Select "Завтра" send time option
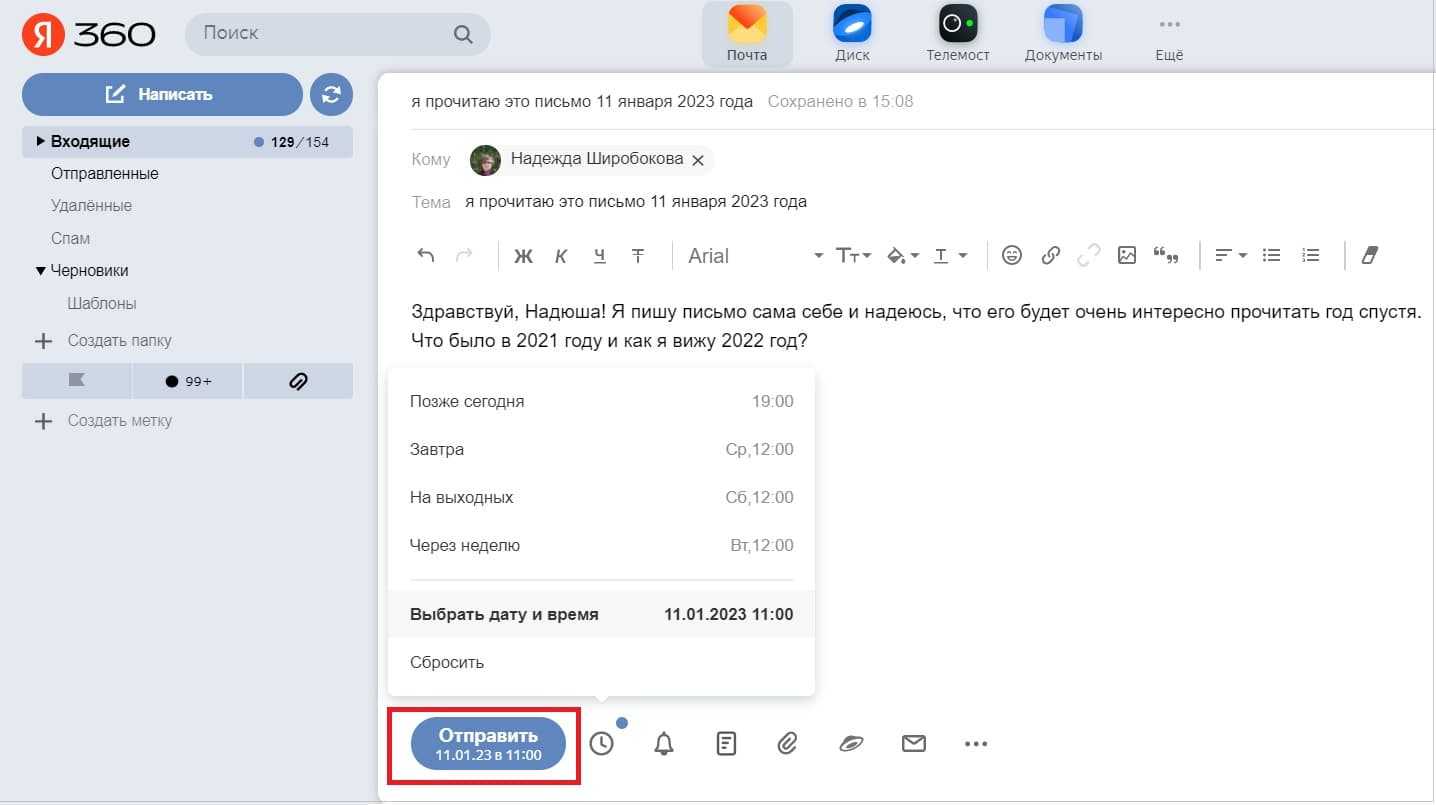The width and height of the screenshot is (1436, 805). [601, 450]
